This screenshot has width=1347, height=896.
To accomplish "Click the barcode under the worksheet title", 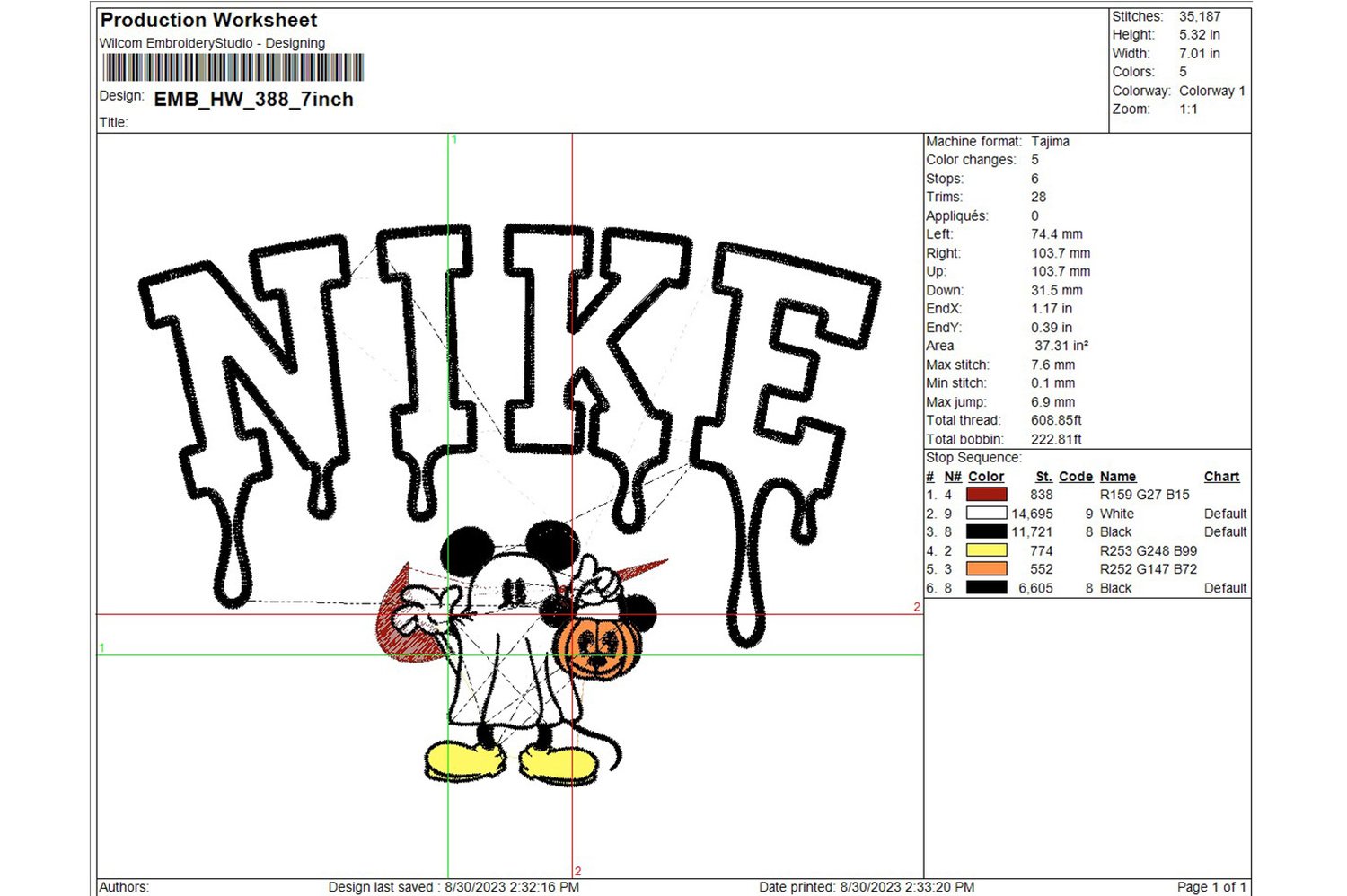I will click(x=233, y=67).
